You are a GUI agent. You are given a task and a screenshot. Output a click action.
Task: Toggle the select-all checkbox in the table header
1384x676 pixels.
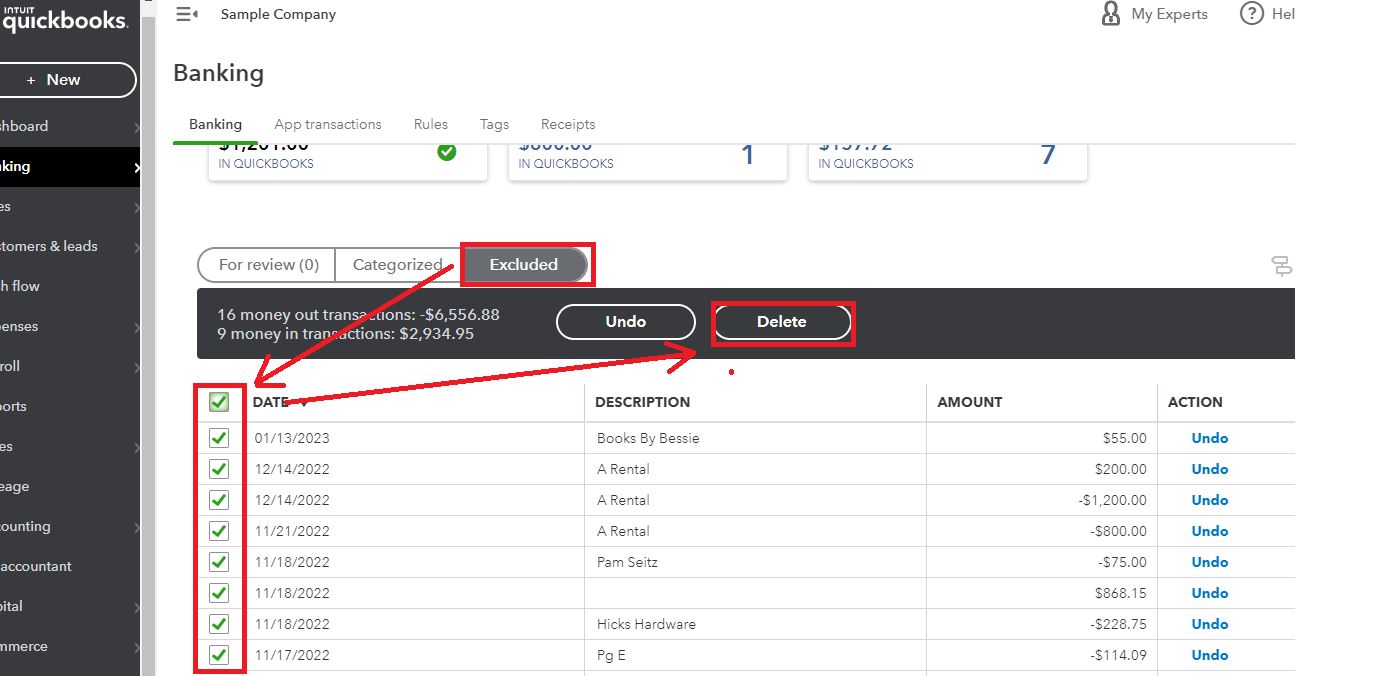[x=219, y=402]
